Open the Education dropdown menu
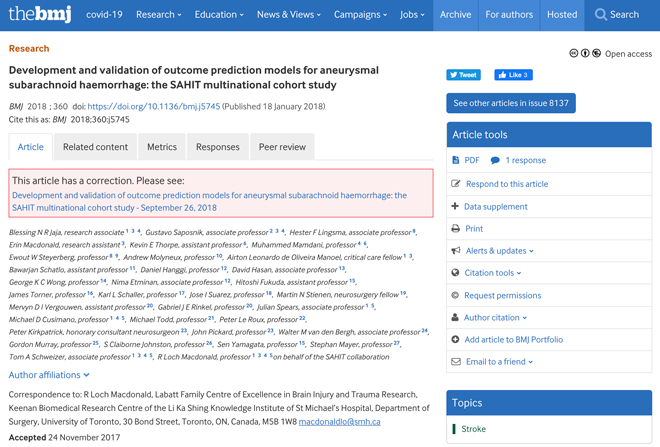The width and height of the screenshot is (660, 447). click(219, 15)
